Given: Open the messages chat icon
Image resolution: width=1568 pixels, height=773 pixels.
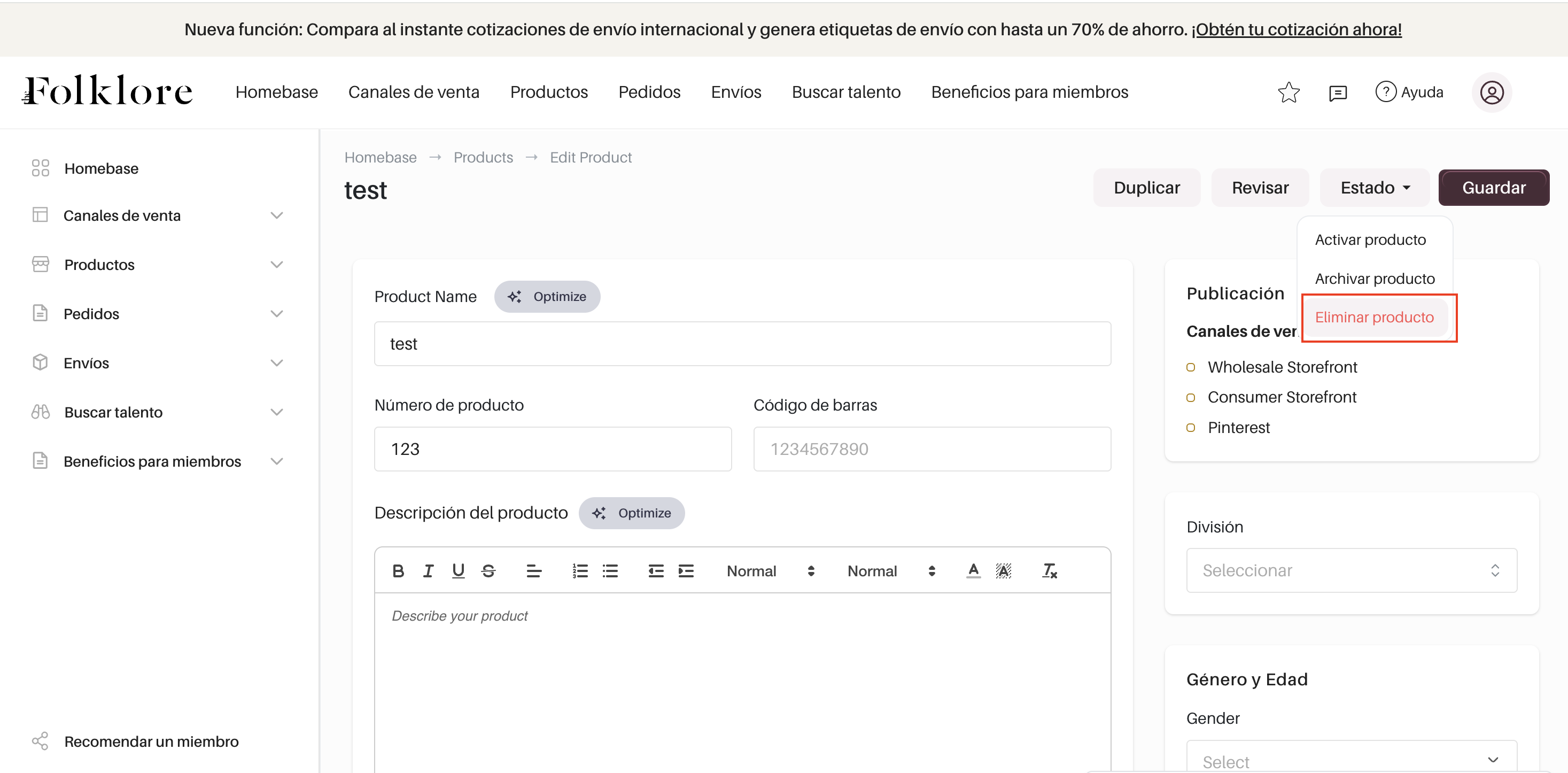Looking at the screenshot, I should pos(1337,92).
